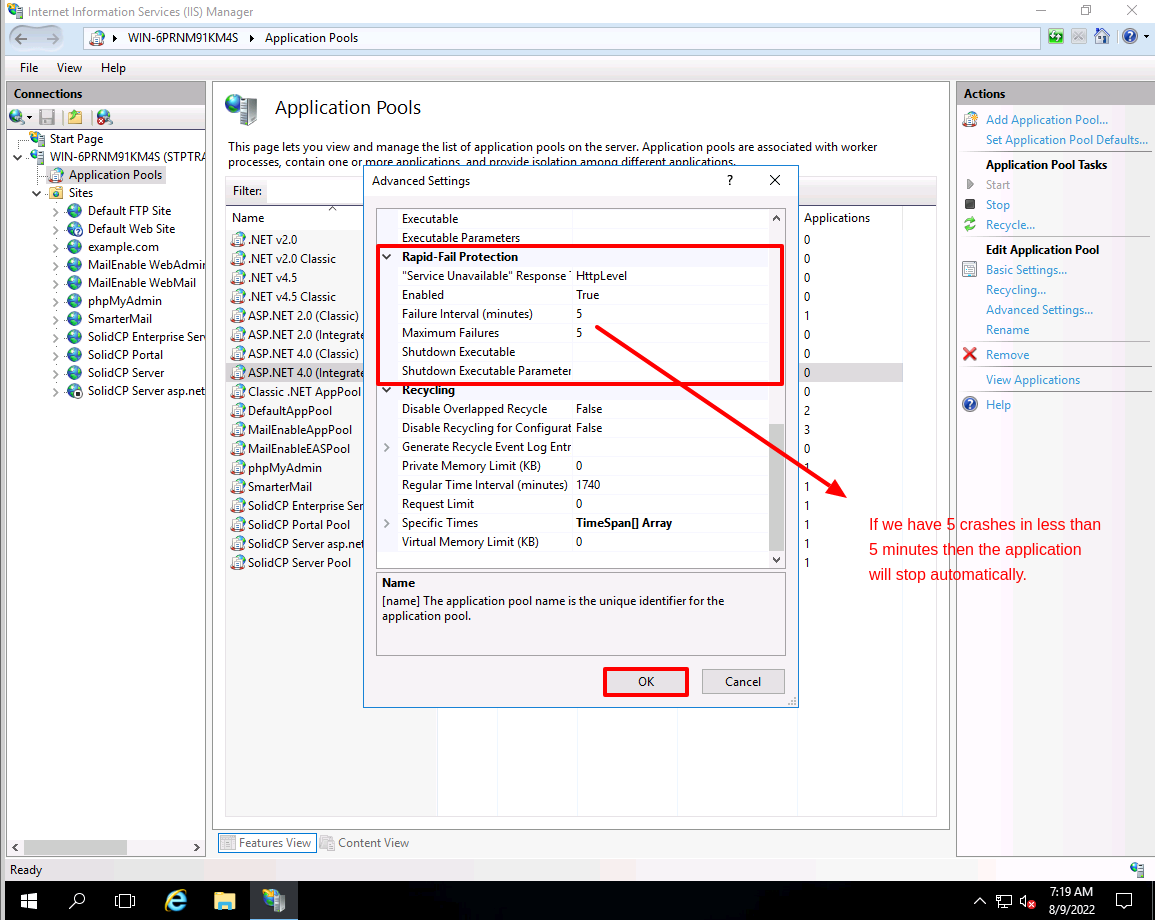Select Default Web Site in tree

(131, 229)
